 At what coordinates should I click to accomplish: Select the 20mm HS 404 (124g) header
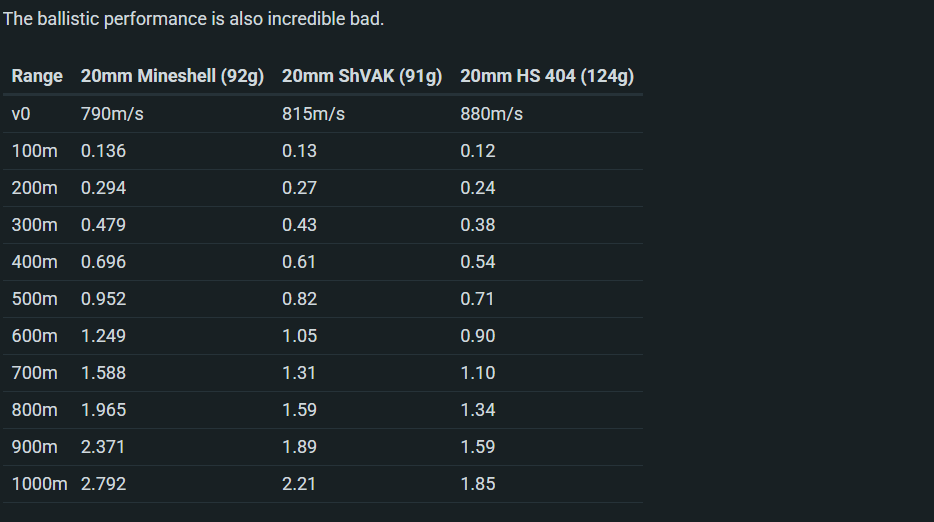546,76
